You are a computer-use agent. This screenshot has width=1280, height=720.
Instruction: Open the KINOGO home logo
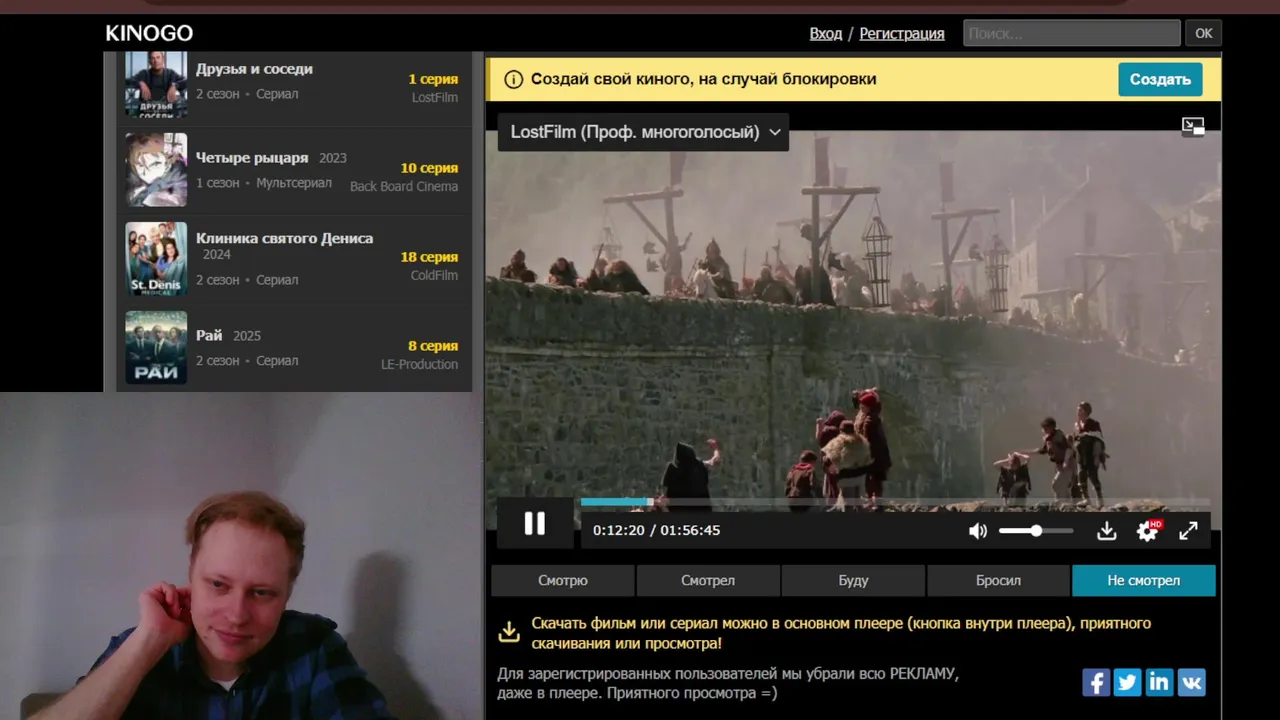tap(149, 33)
